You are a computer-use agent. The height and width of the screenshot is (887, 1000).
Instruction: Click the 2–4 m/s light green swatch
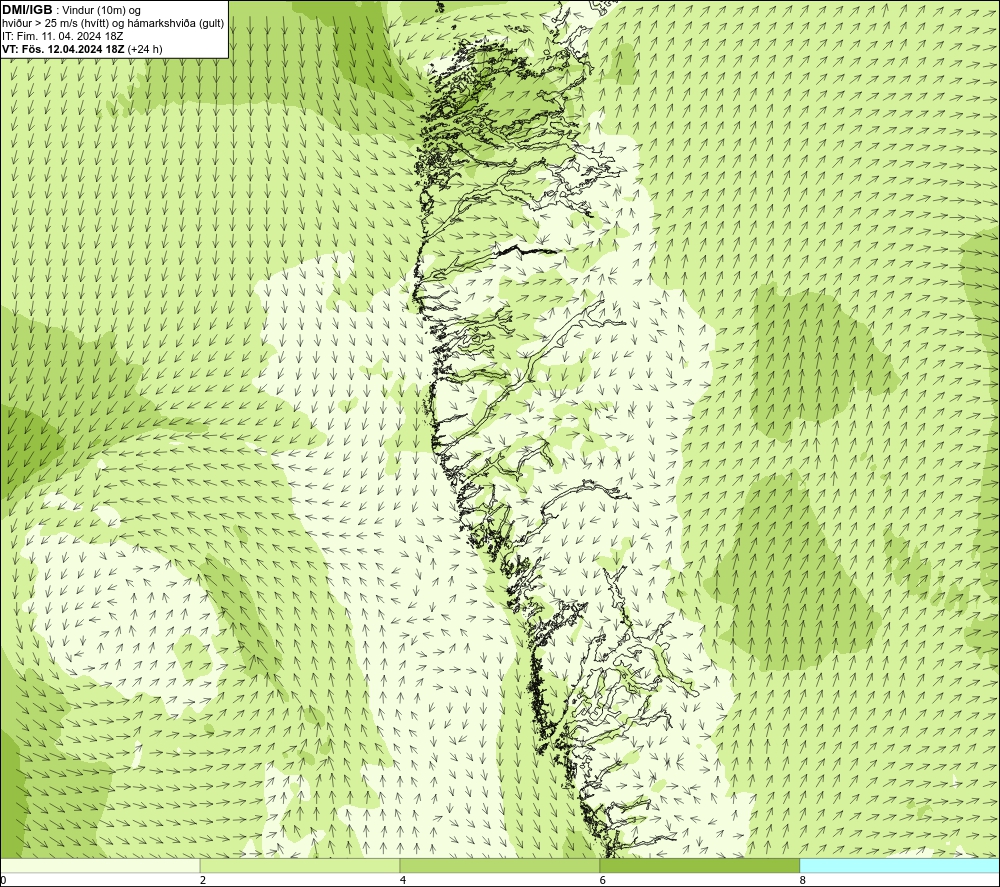tap(300, 865)
